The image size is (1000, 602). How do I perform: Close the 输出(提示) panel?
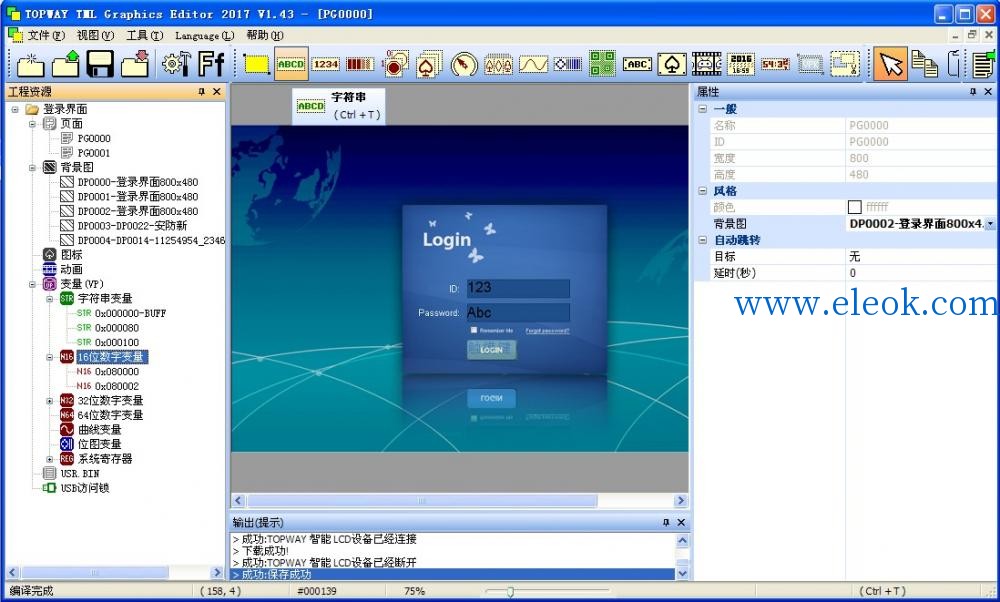coord(681,522)
